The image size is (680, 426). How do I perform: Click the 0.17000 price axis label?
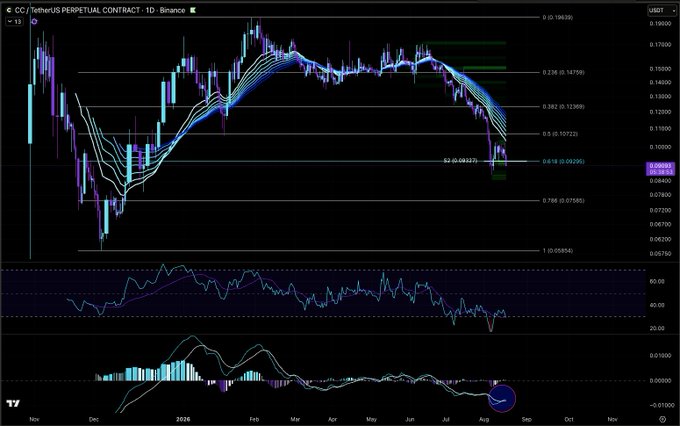point(660,45)
